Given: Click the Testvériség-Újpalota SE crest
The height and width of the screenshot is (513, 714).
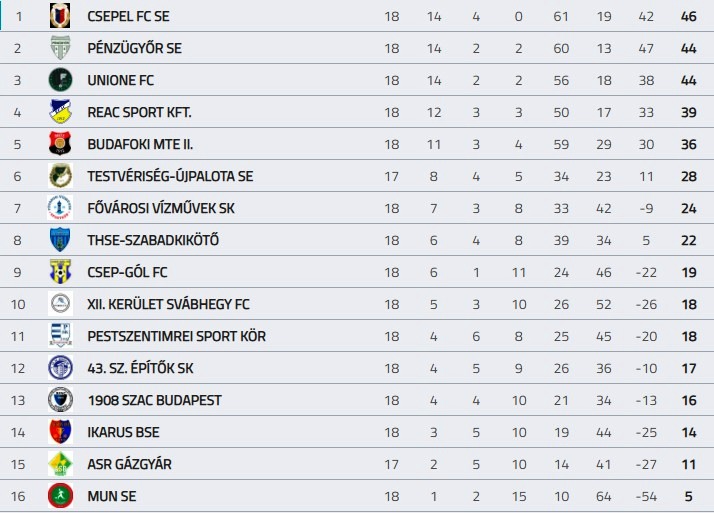Looking at the screenshot, I should coord(60,176).
